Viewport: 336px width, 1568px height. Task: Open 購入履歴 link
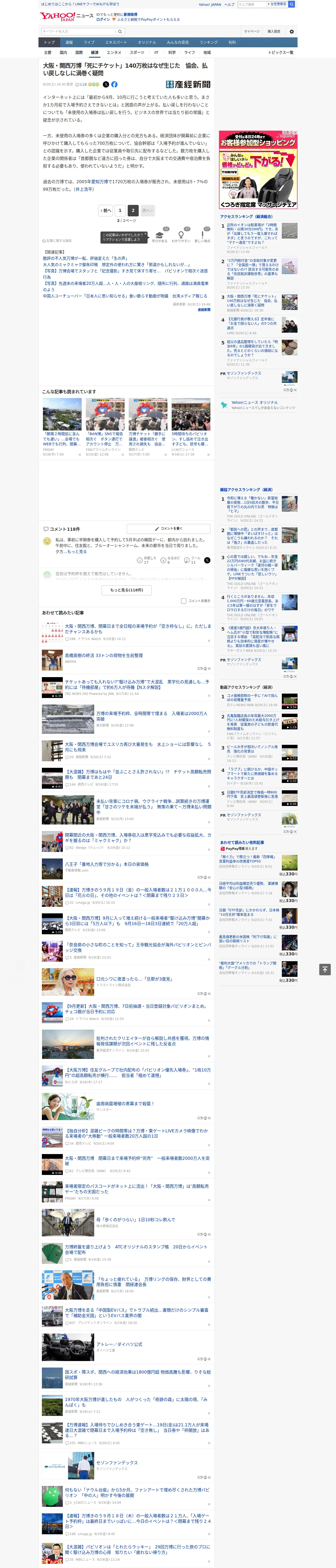pyautogui.click(x=274, y=32)
